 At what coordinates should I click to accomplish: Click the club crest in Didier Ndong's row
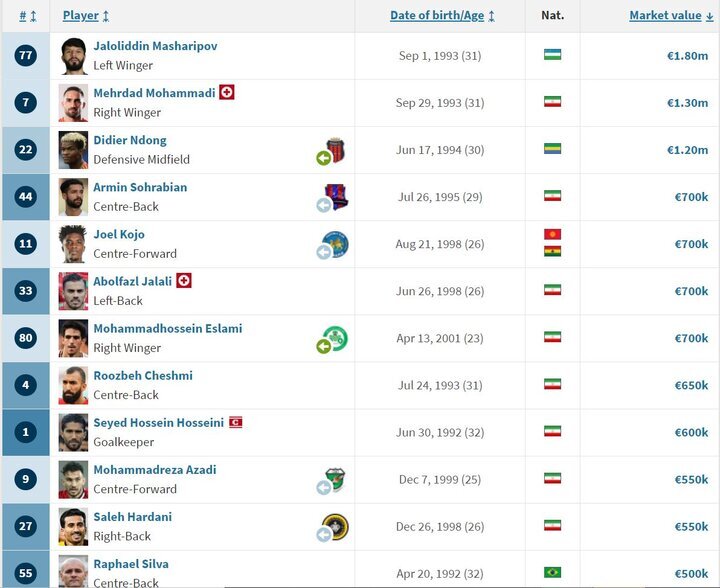click(336, 150)
